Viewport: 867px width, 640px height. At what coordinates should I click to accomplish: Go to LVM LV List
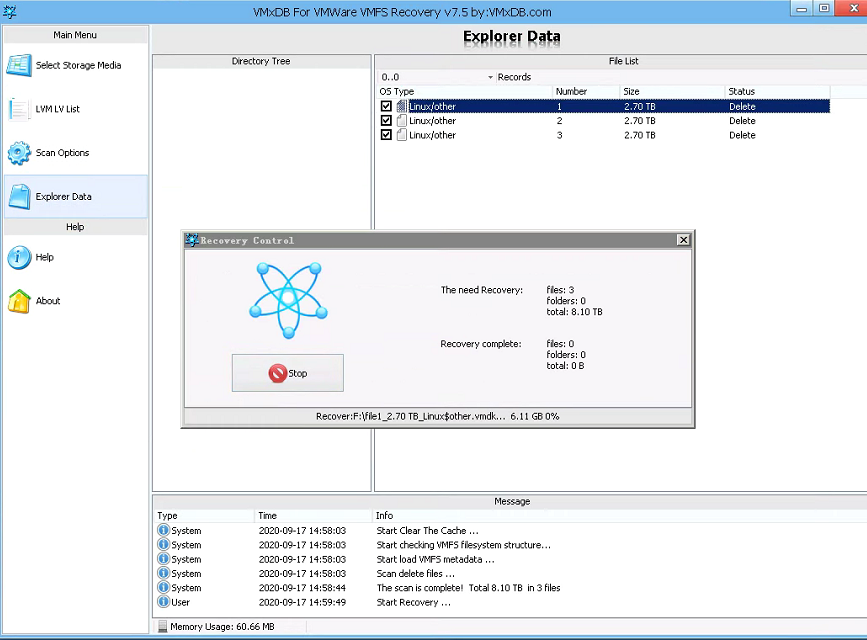point(76,109)
